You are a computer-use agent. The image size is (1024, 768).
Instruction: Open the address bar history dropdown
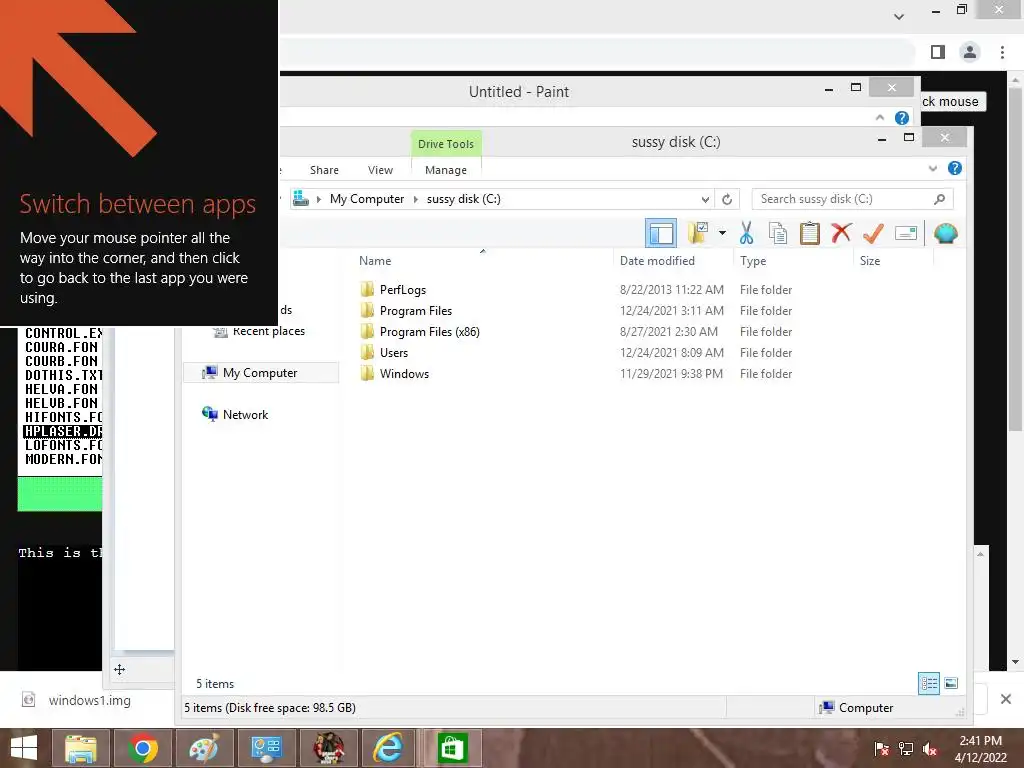pyautogui.click(x=705, y=199)
